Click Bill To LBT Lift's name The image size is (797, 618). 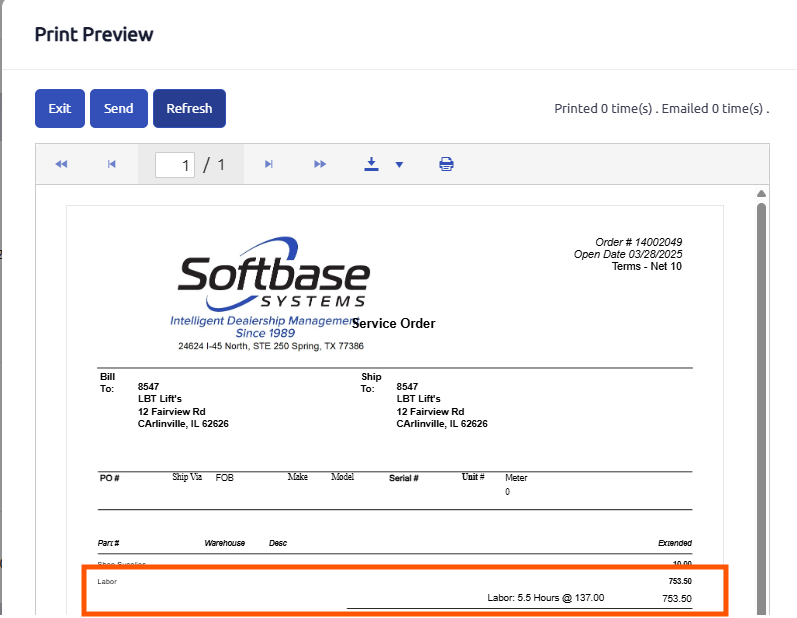pyautogui.click(x=160, y=399)
